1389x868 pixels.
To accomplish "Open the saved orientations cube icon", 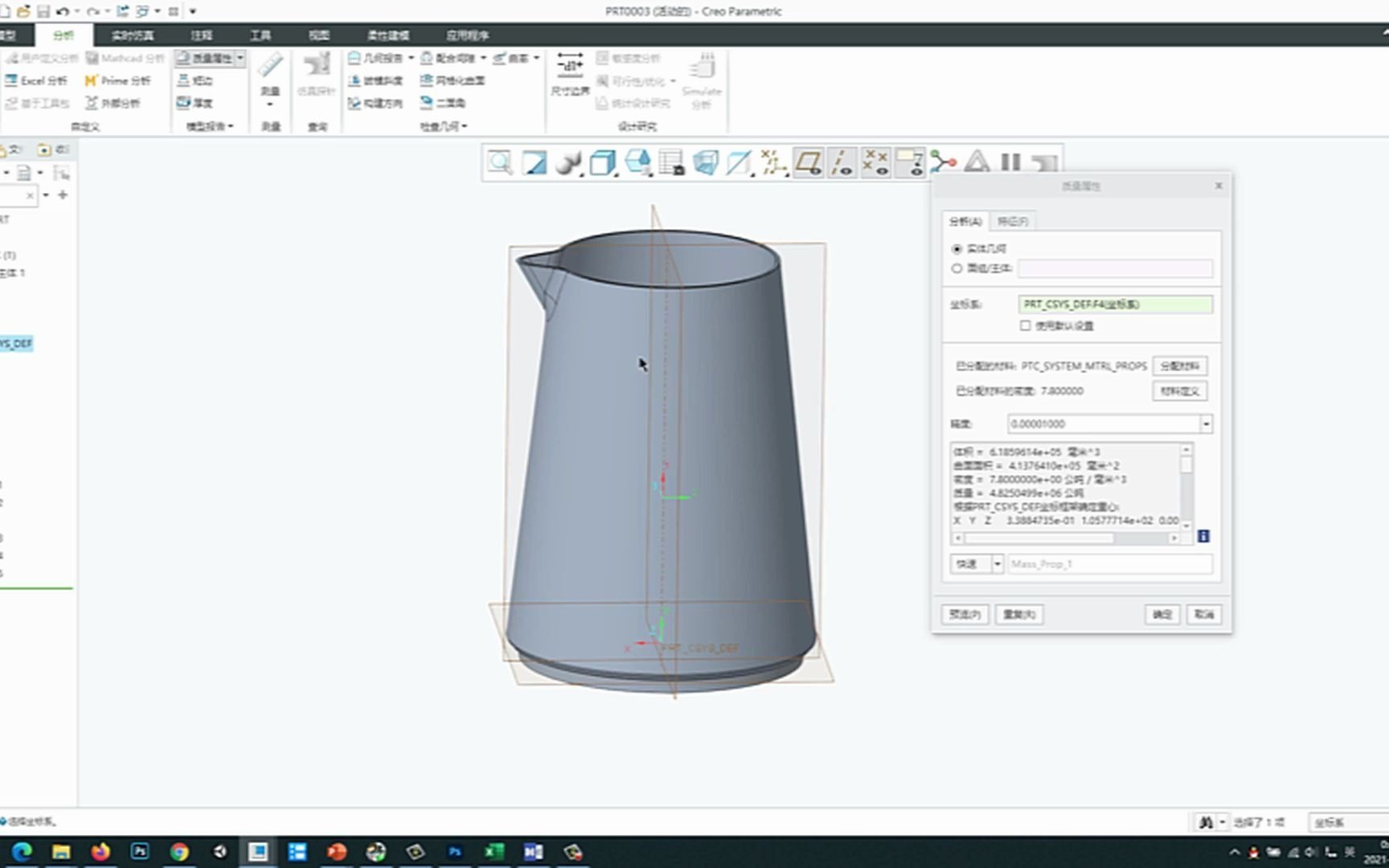I will [602, 163].
